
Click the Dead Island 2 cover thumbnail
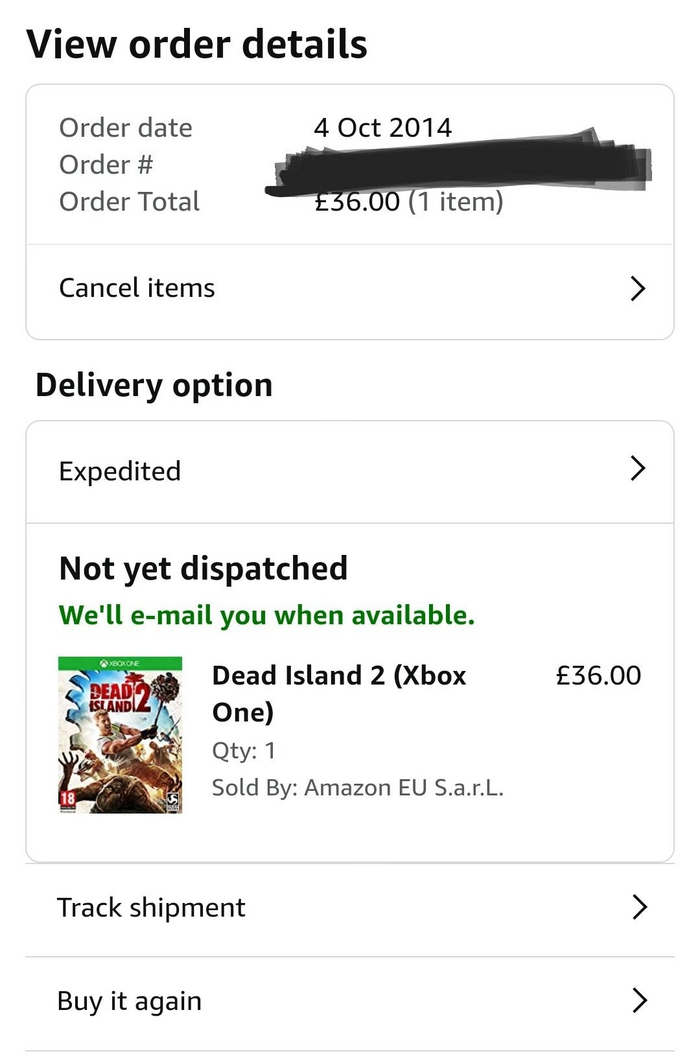[x=120, y=735]
